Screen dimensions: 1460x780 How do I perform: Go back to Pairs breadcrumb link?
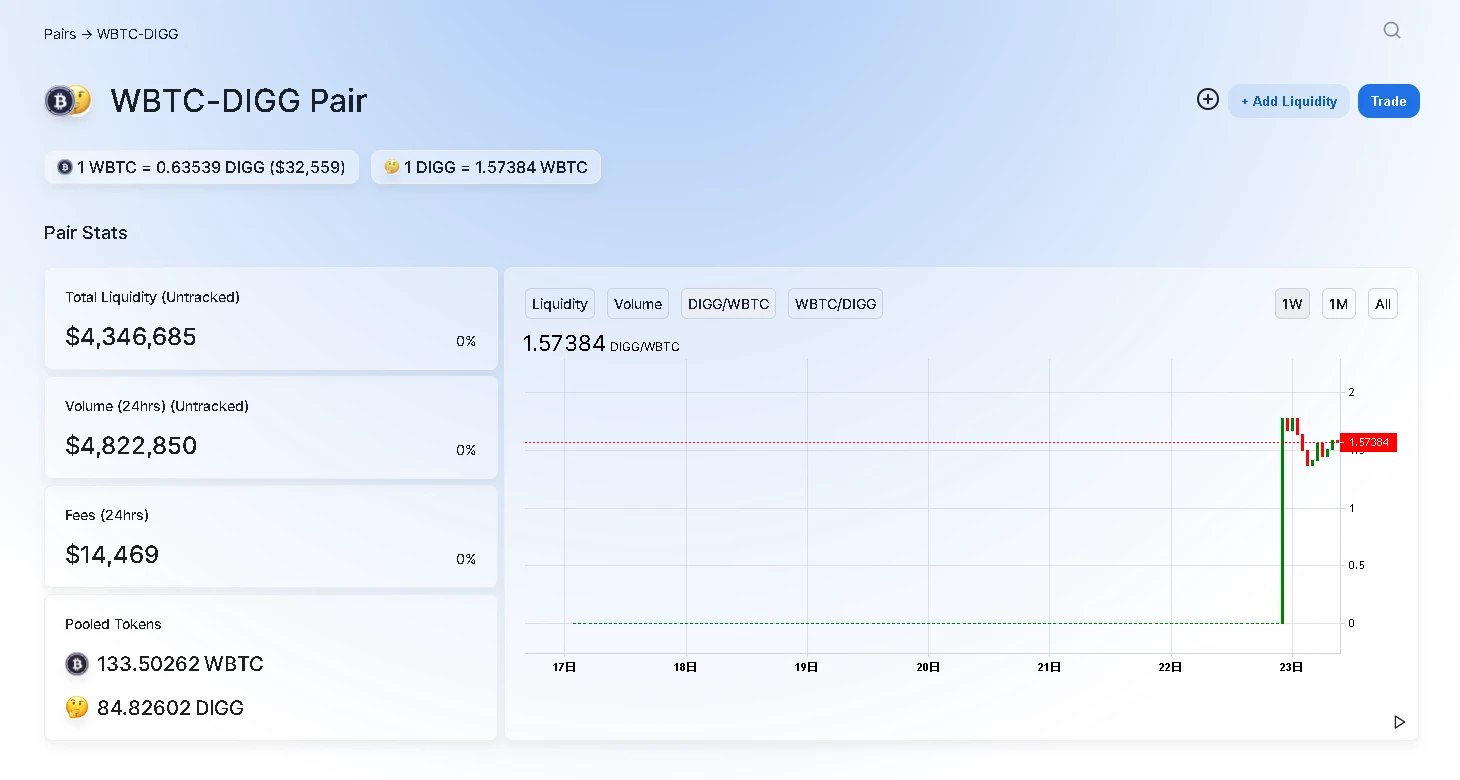(60, 34)
